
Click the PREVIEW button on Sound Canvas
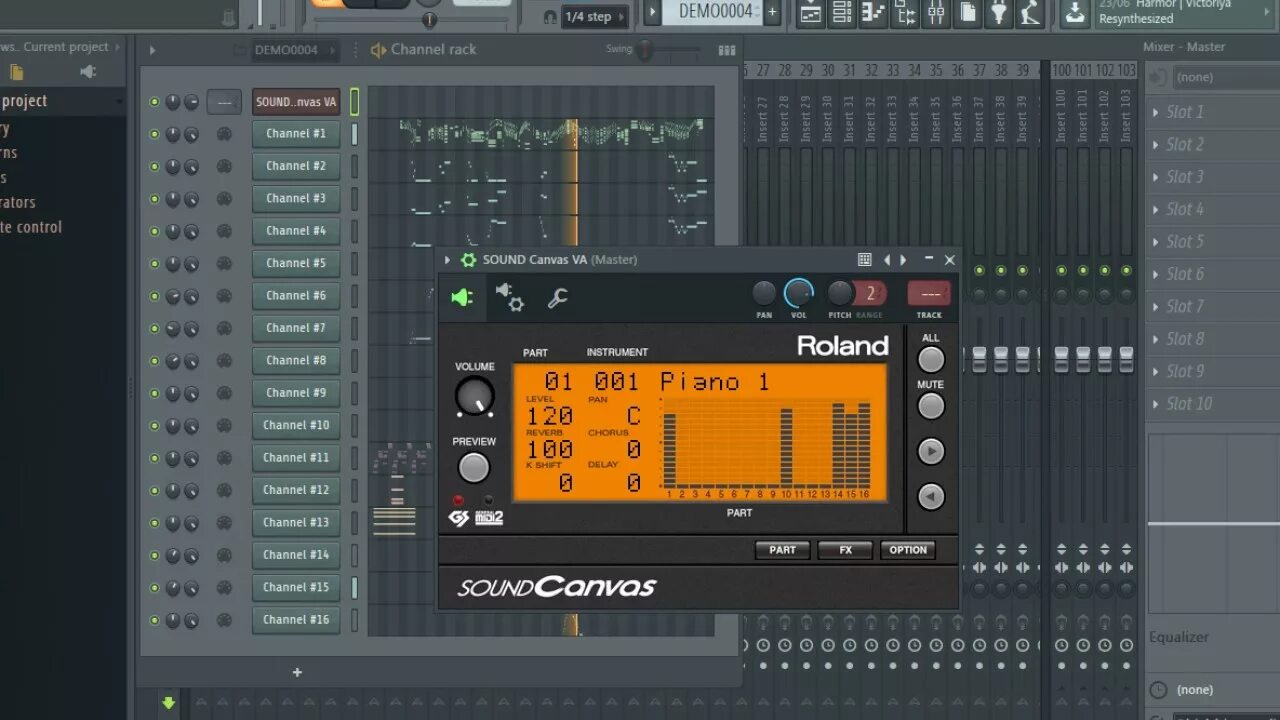coord(474,467)
